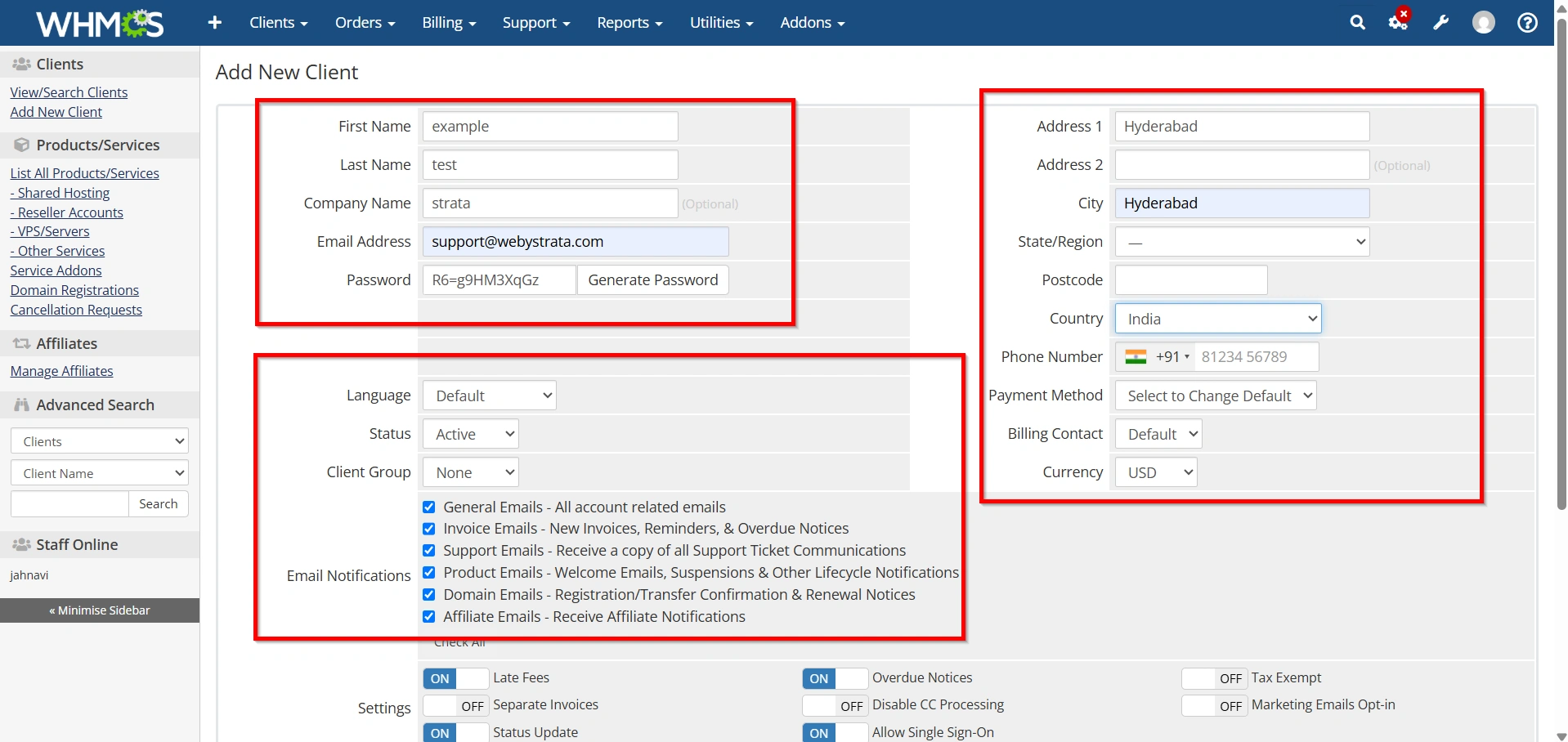Click the Phone Number input field
This screenshot has height=742, width=1568.
pyautogui.click(x=1257, y=357)
